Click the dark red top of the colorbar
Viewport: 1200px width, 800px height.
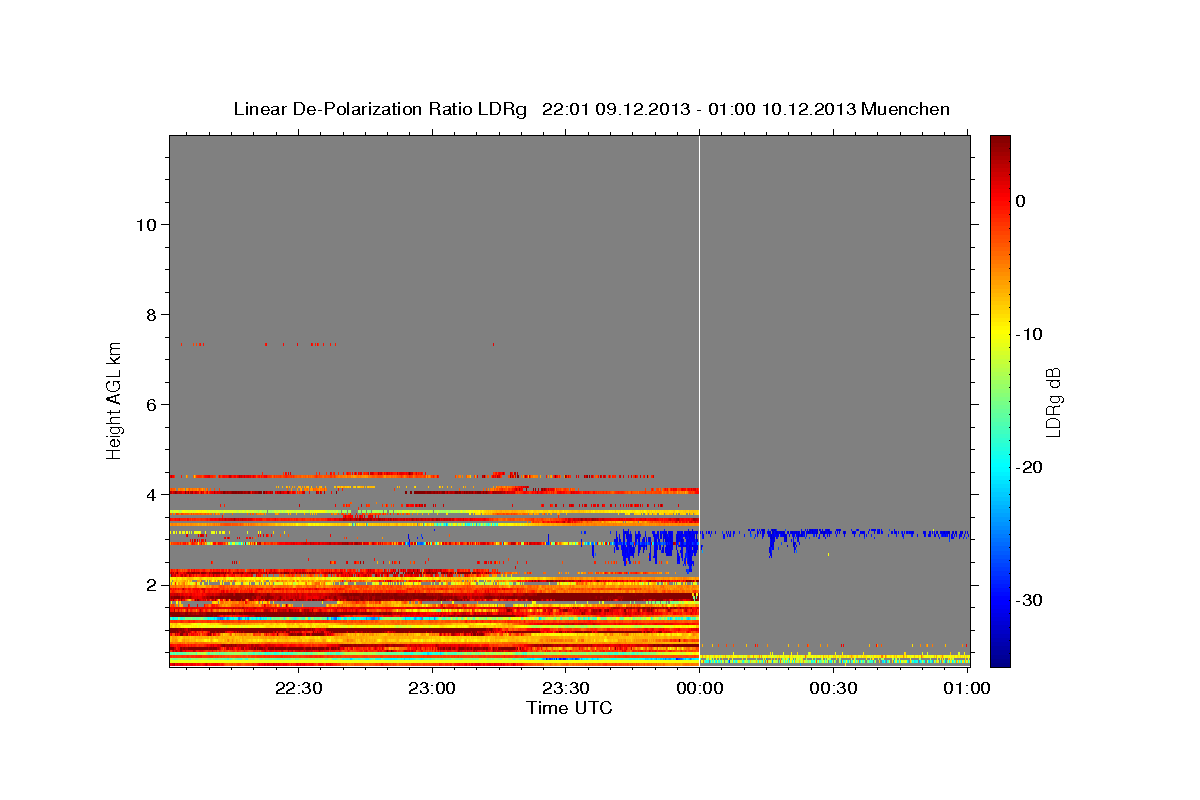point(1000,145)
